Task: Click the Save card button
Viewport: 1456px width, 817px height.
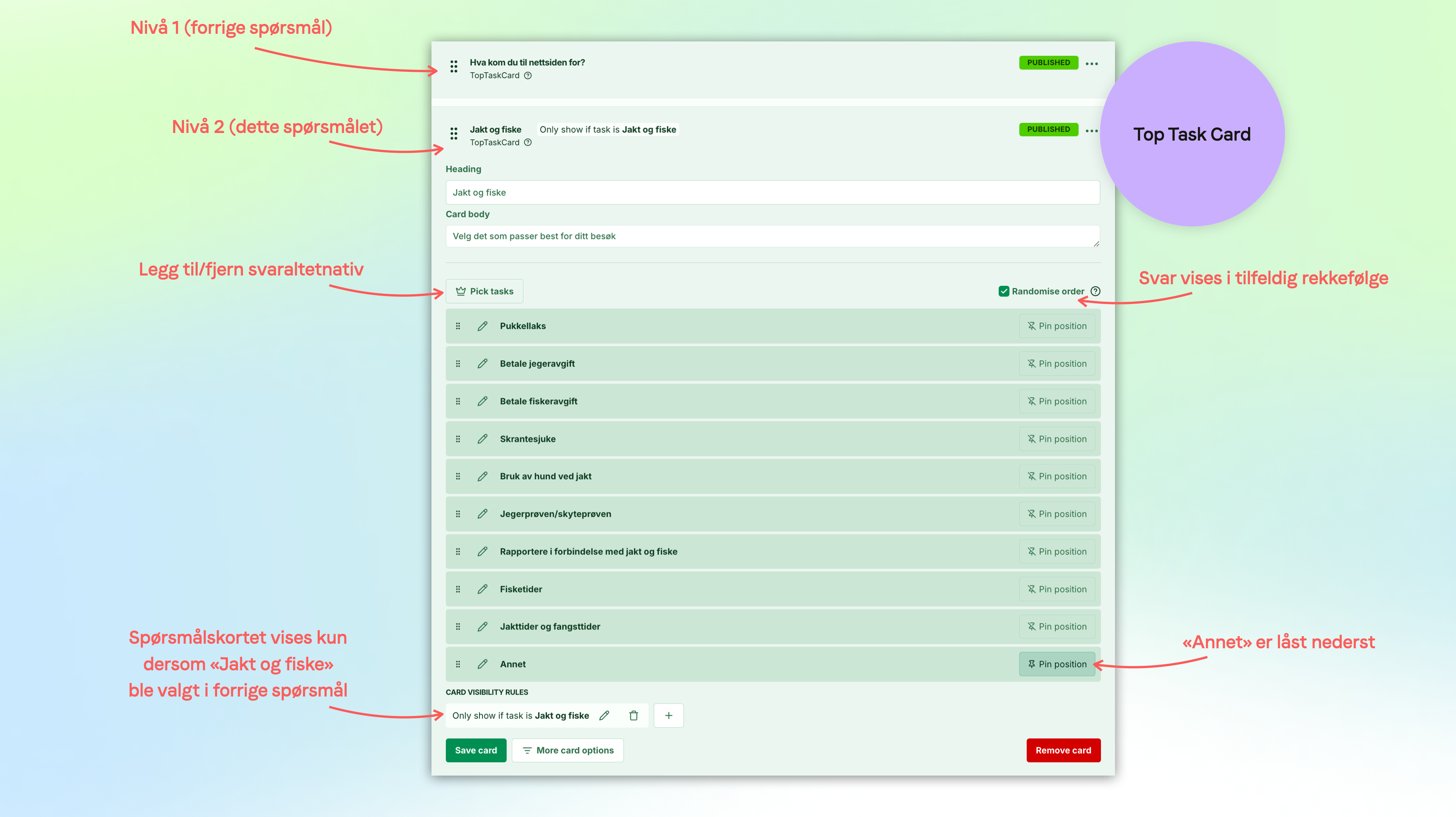Action: pyautogui.click(x=476, y=750)
